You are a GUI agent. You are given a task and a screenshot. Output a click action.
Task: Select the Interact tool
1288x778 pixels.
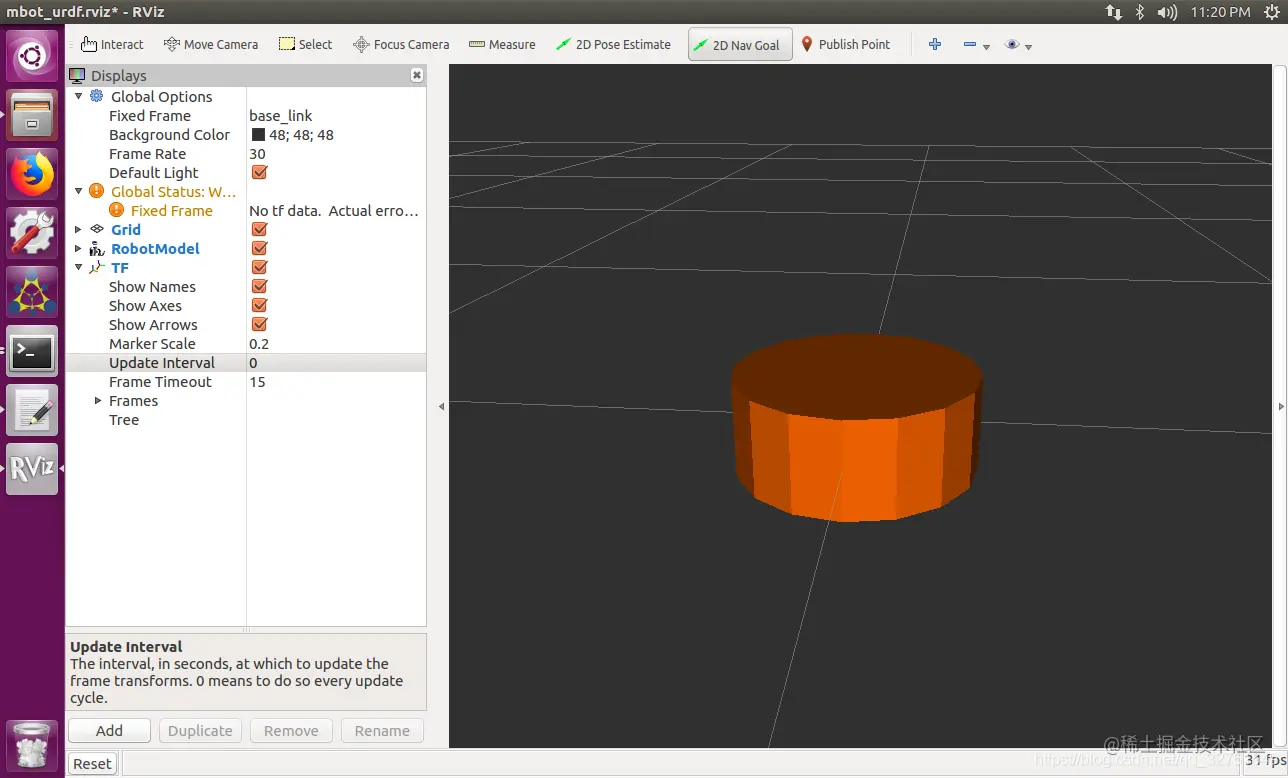click(112, 44)
